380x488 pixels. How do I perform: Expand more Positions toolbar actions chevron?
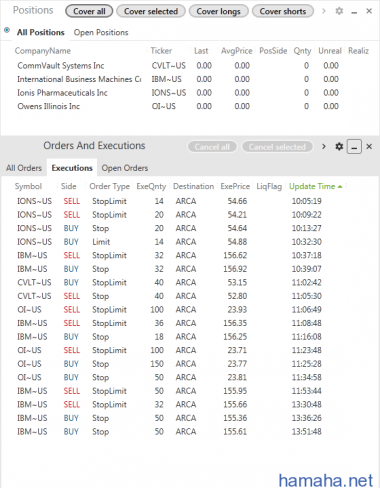click(323, 11)
